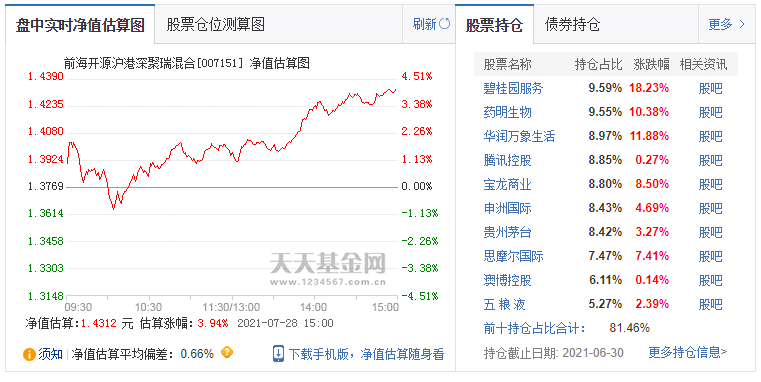Open 更多持仓信息 link

coord(688,352)
